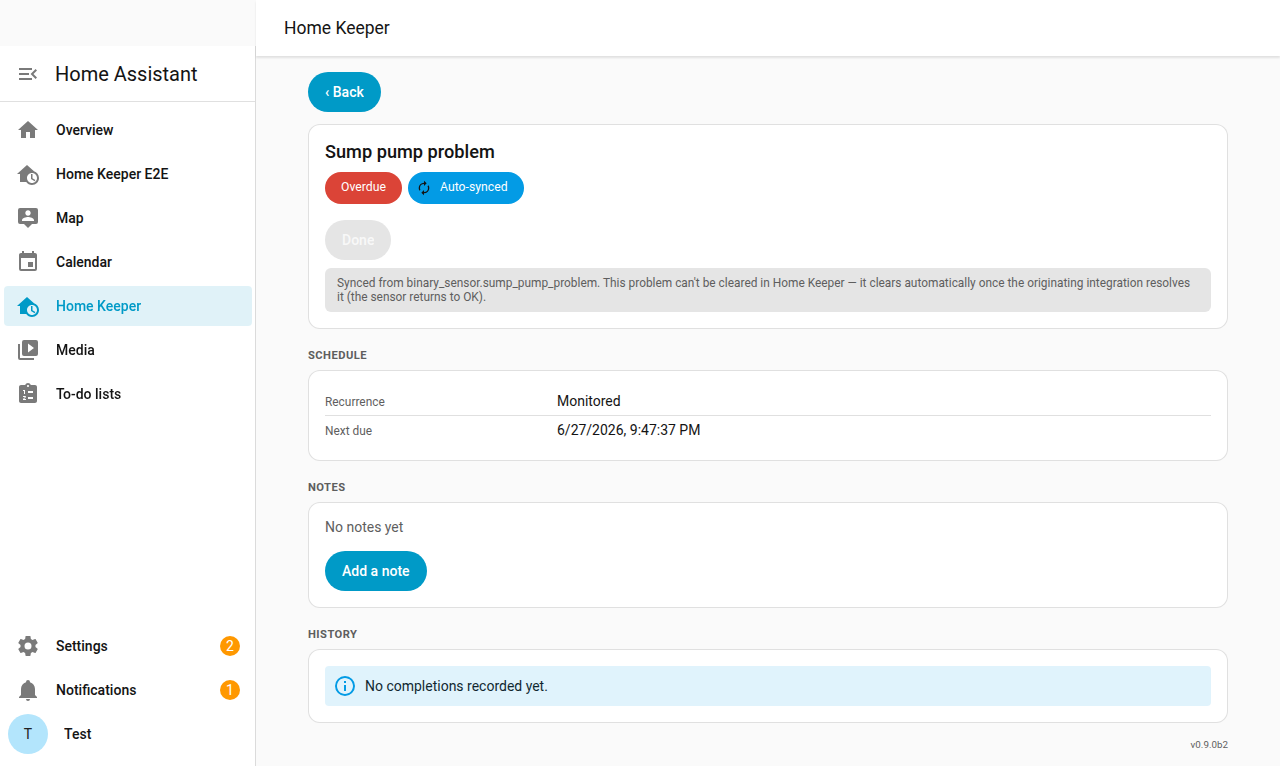Click the info icon in History alert
The height and width of the screenshot is (766, 1280).
345,686
